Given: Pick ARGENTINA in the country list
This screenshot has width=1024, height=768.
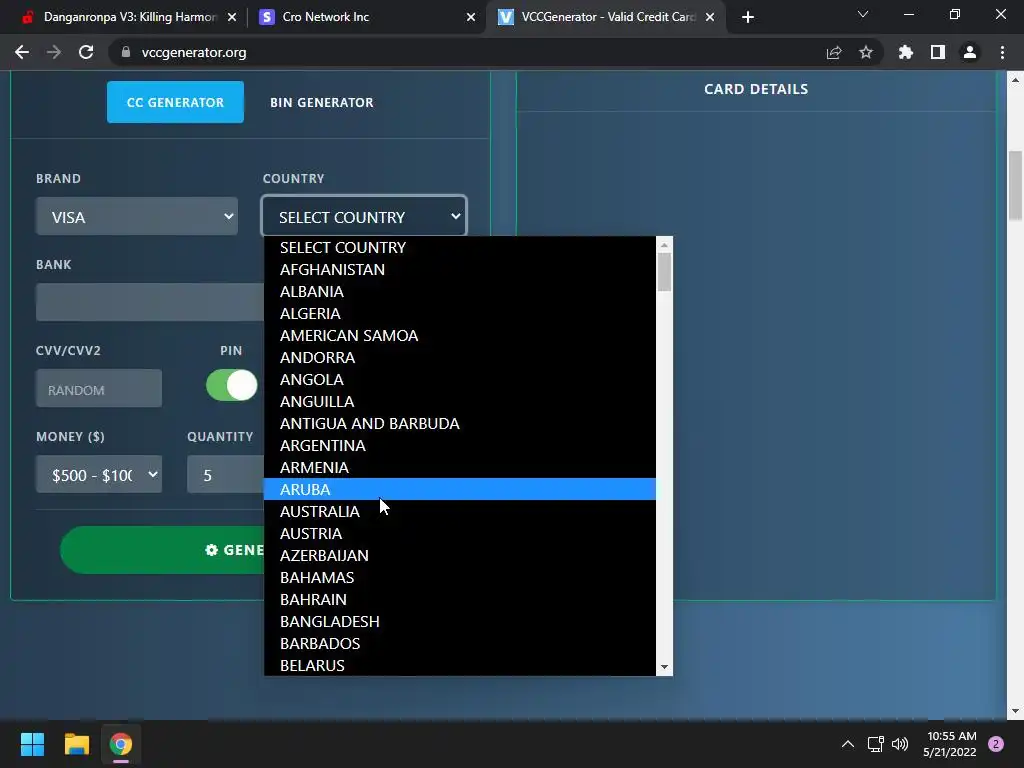Looking at the screenshot, I should coord(459,445).
